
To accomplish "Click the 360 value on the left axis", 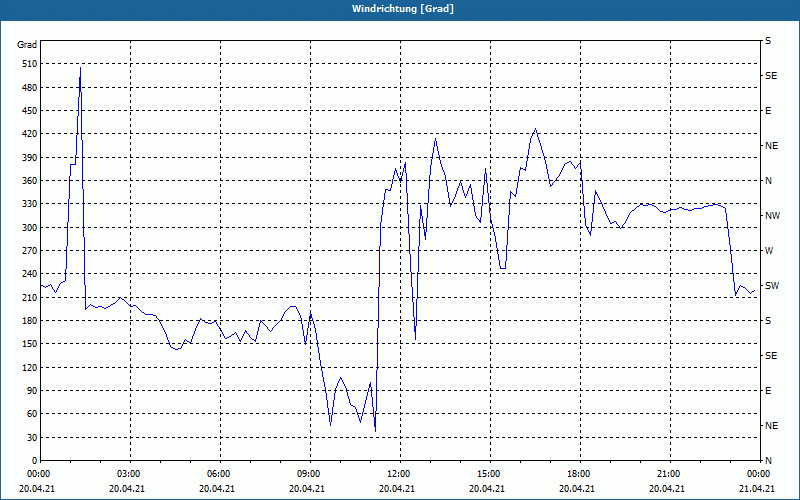I will [30, 181].
